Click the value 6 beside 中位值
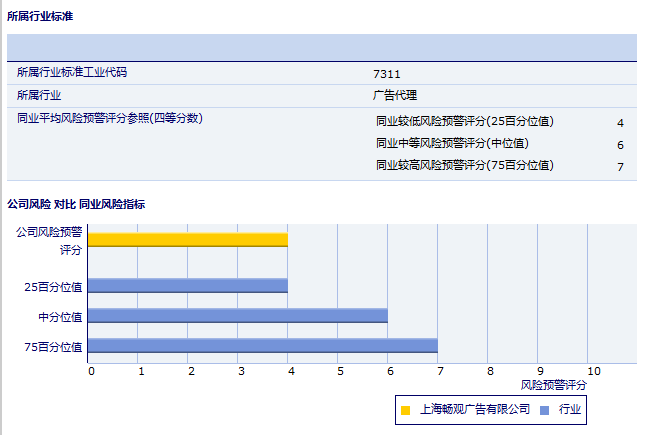Image resolution: width=652 pixels, height=435 pixels. (620, 145)
